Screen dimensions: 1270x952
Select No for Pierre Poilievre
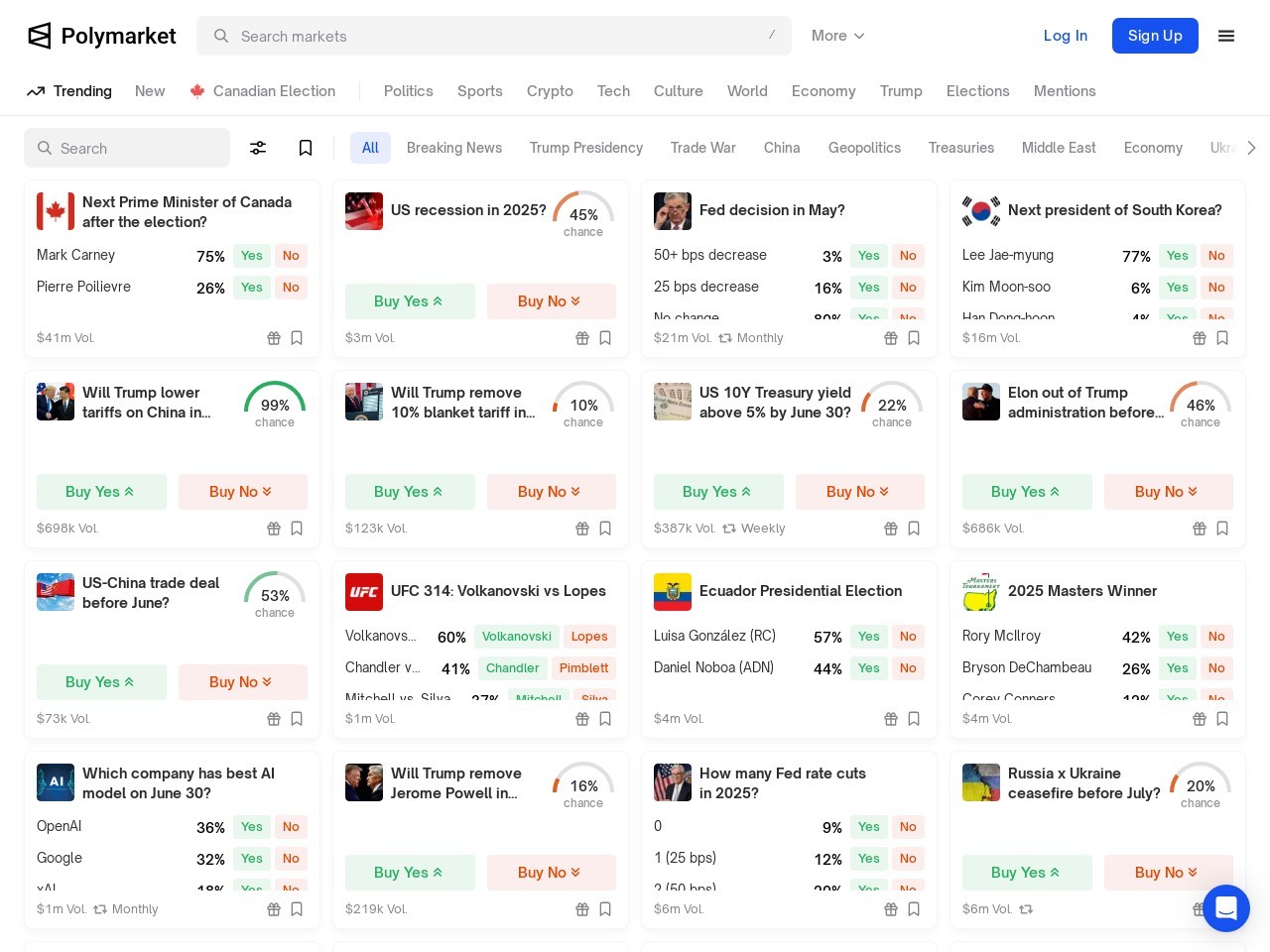click(291, 288)
